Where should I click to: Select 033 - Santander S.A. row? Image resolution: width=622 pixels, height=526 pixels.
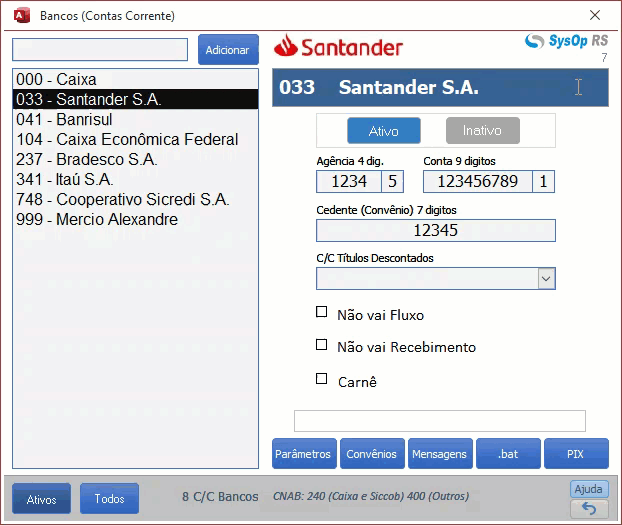(135, 99)
